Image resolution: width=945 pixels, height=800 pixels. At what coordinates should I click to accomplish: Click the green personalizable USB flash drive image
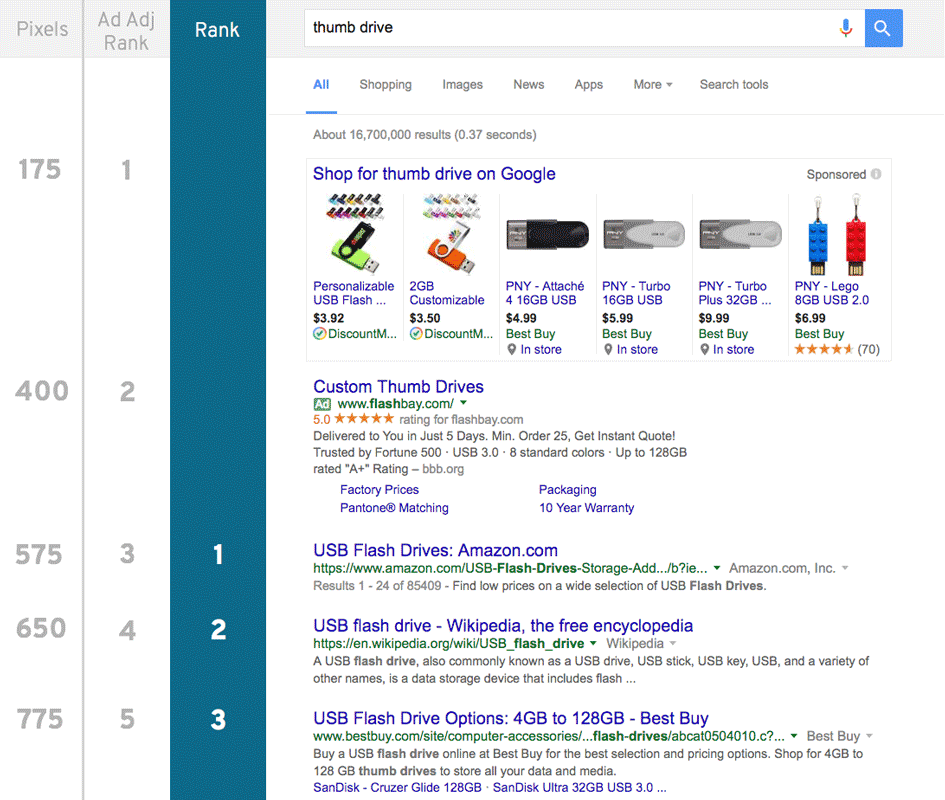[x=354, y=234]
